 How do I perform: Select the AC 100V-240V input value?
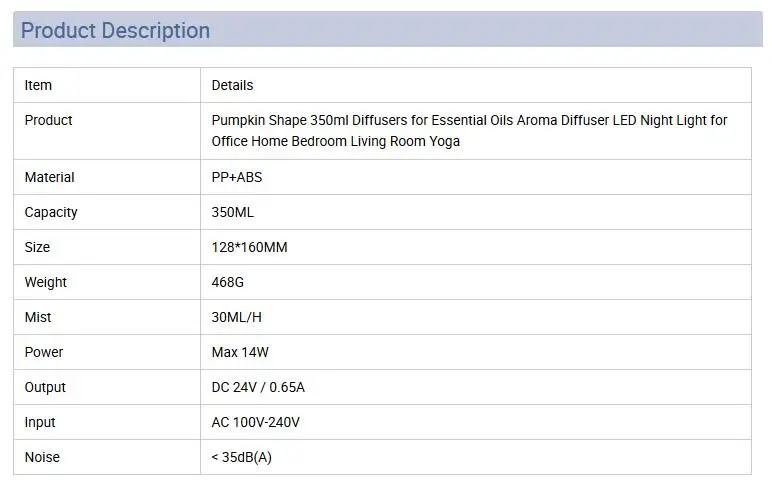[256, 422]
